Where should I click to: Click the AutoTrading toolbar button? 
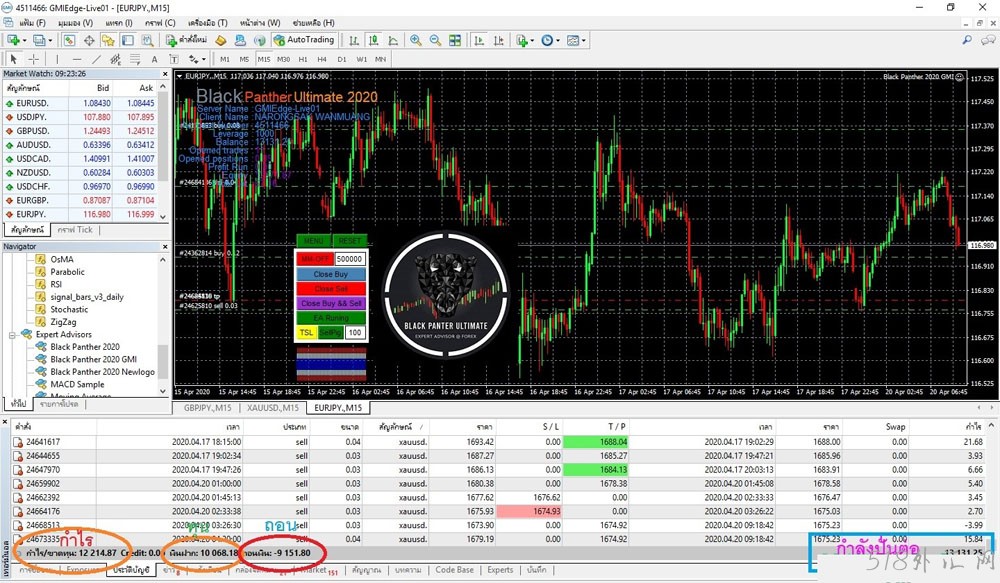[304, 40]
